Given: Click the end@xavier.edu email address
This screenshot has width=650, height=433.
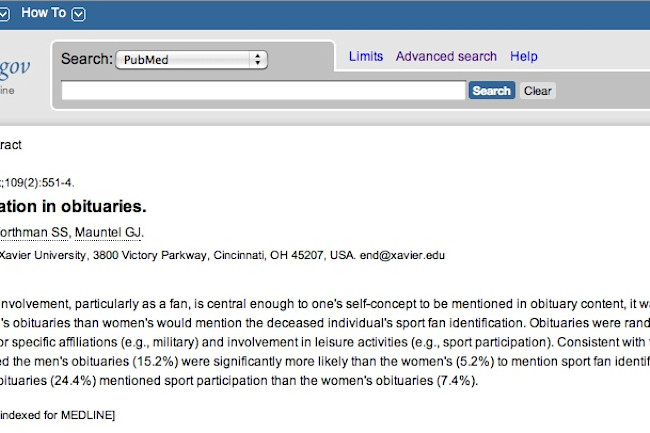Looking at the screenshot, I should (x=402, y=255).
